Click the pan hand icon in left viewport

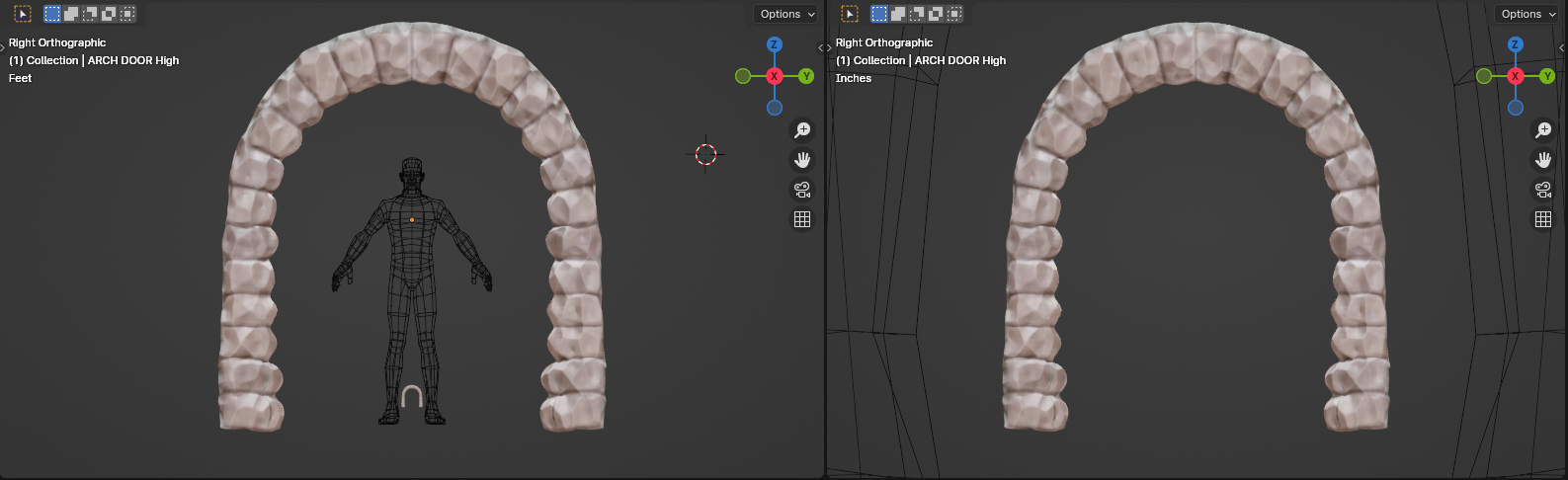802,160
